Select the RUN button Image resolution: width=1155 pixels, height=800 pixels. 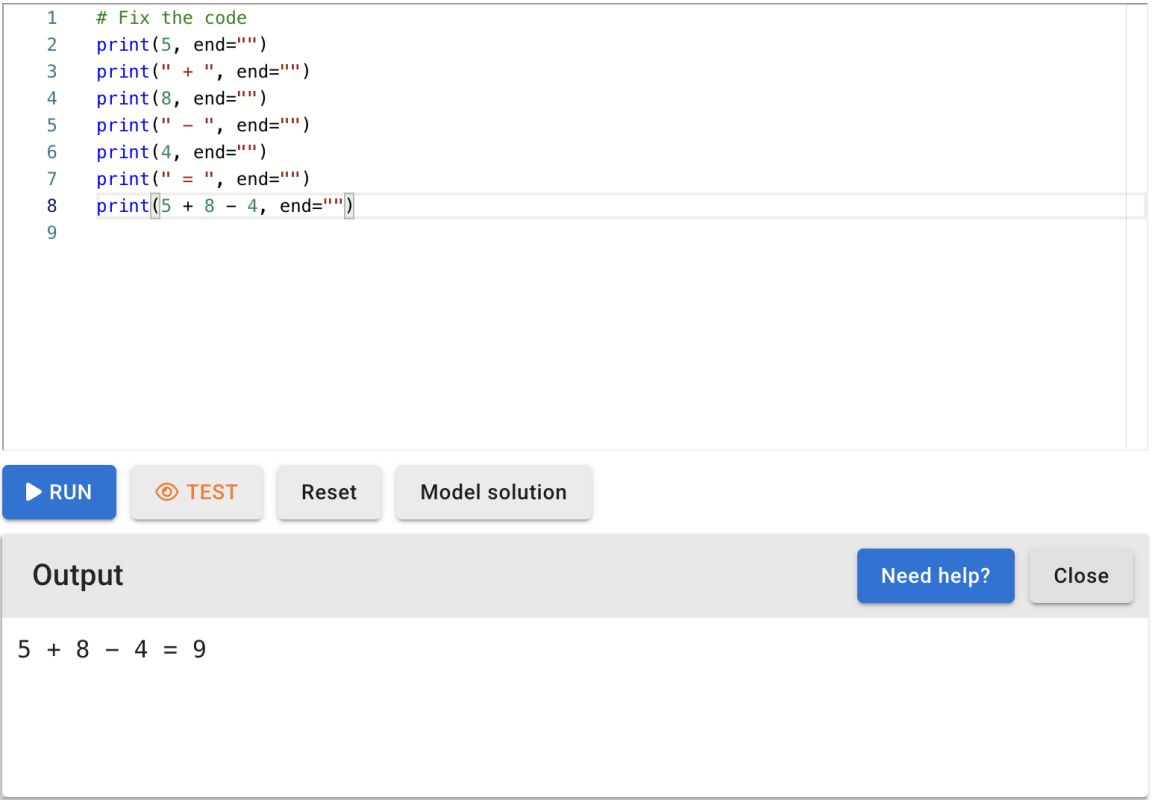point(59,492)
